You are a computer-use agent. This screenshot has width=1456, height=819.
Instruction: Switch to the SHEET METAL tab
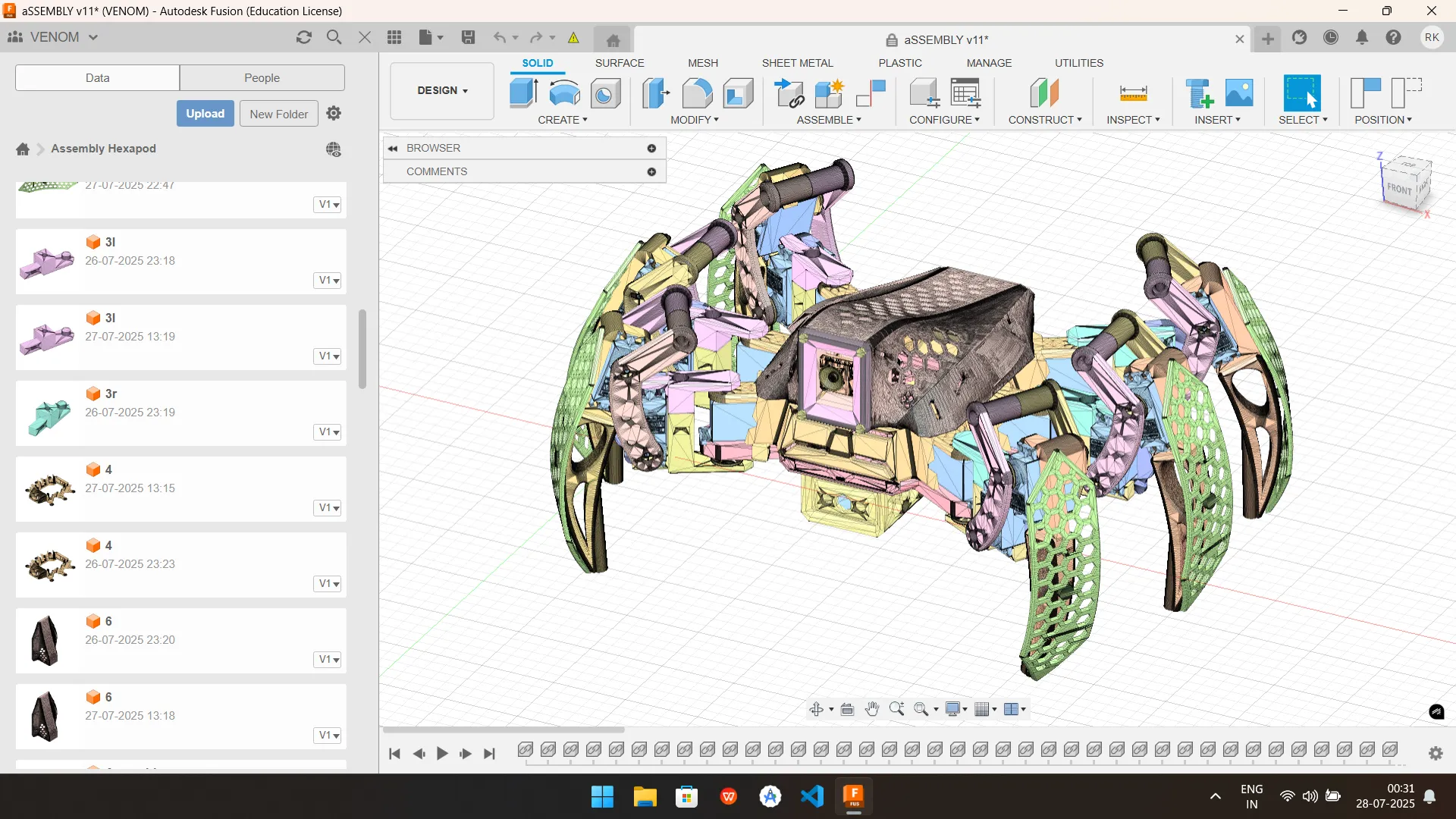click(797, 63)
